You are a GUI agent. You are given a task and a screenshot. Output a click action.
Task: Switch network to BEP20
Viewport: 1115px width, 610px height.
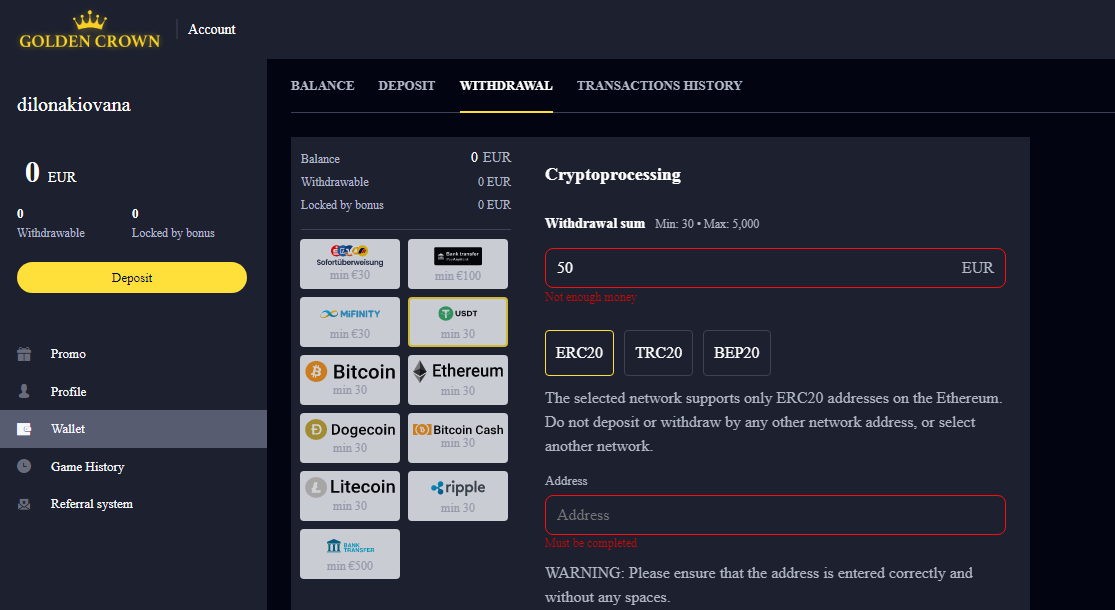[x=736, y=353]
